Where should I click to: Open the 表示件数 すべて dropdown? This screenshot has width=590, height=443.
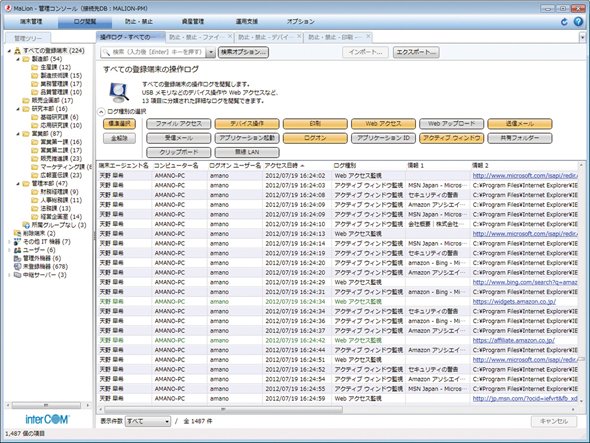click(148, 421)
